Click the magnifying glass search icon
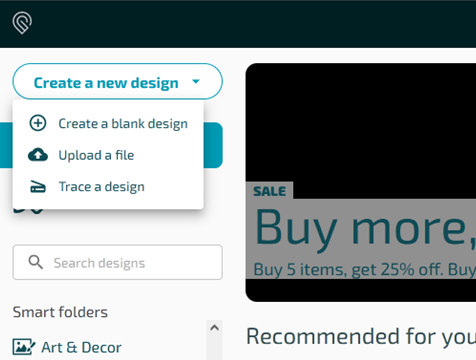Viewport: 476px width, 360px height. click(x=35, y=262)
